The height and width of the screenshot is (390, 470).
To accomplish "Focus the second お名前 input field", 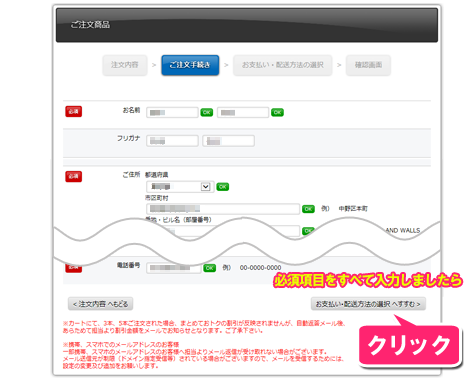I will click(243, 112).
